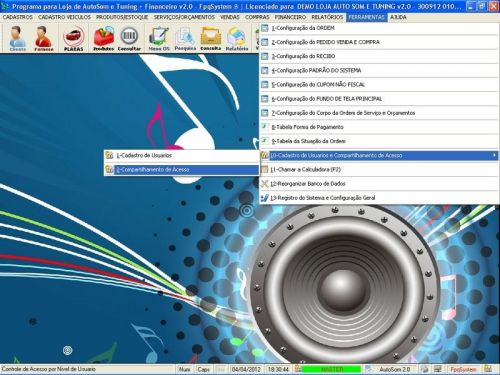Select 1-Cadastro de Usuarios submenu item
Screen dimensions: 500x375
[x=182, y=155]
